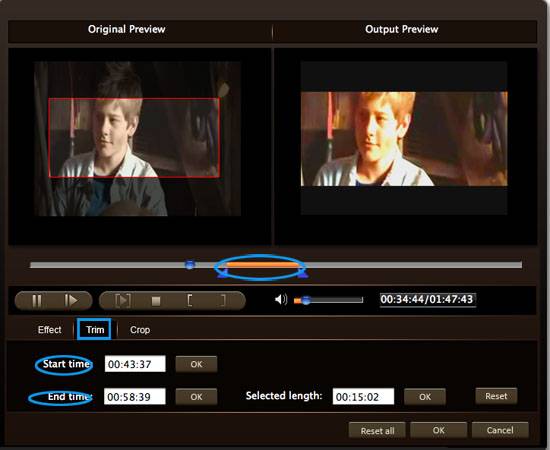This screenshot has height=450, width=550.
Task: Click the play-selection bracket icon
Action: (123, 301)
